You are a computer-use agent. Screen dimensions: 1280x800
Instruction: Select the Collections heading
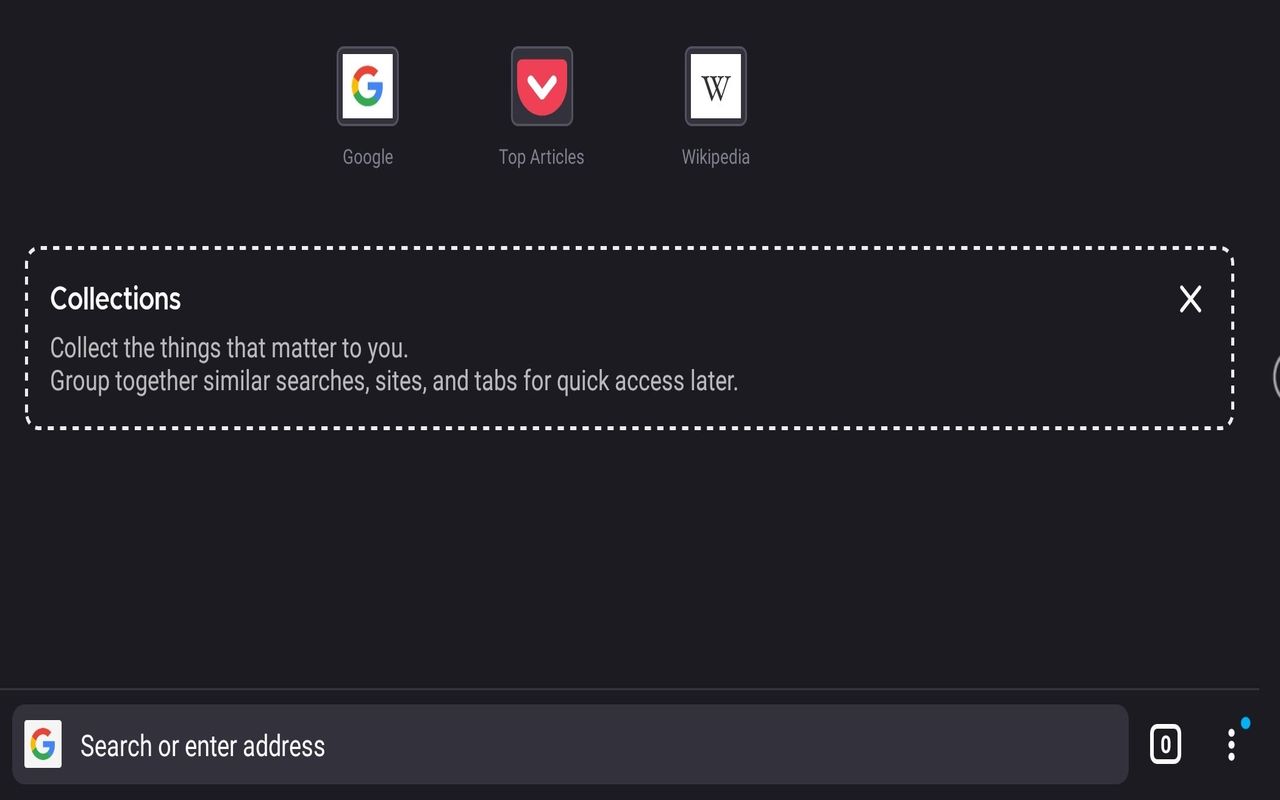(x=115, y=299)
